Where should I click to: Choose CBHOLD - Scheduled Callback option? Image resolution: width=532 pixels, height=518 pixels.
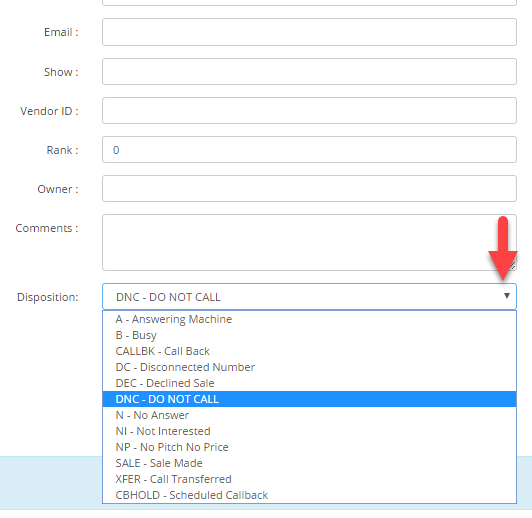coord(309,495)
